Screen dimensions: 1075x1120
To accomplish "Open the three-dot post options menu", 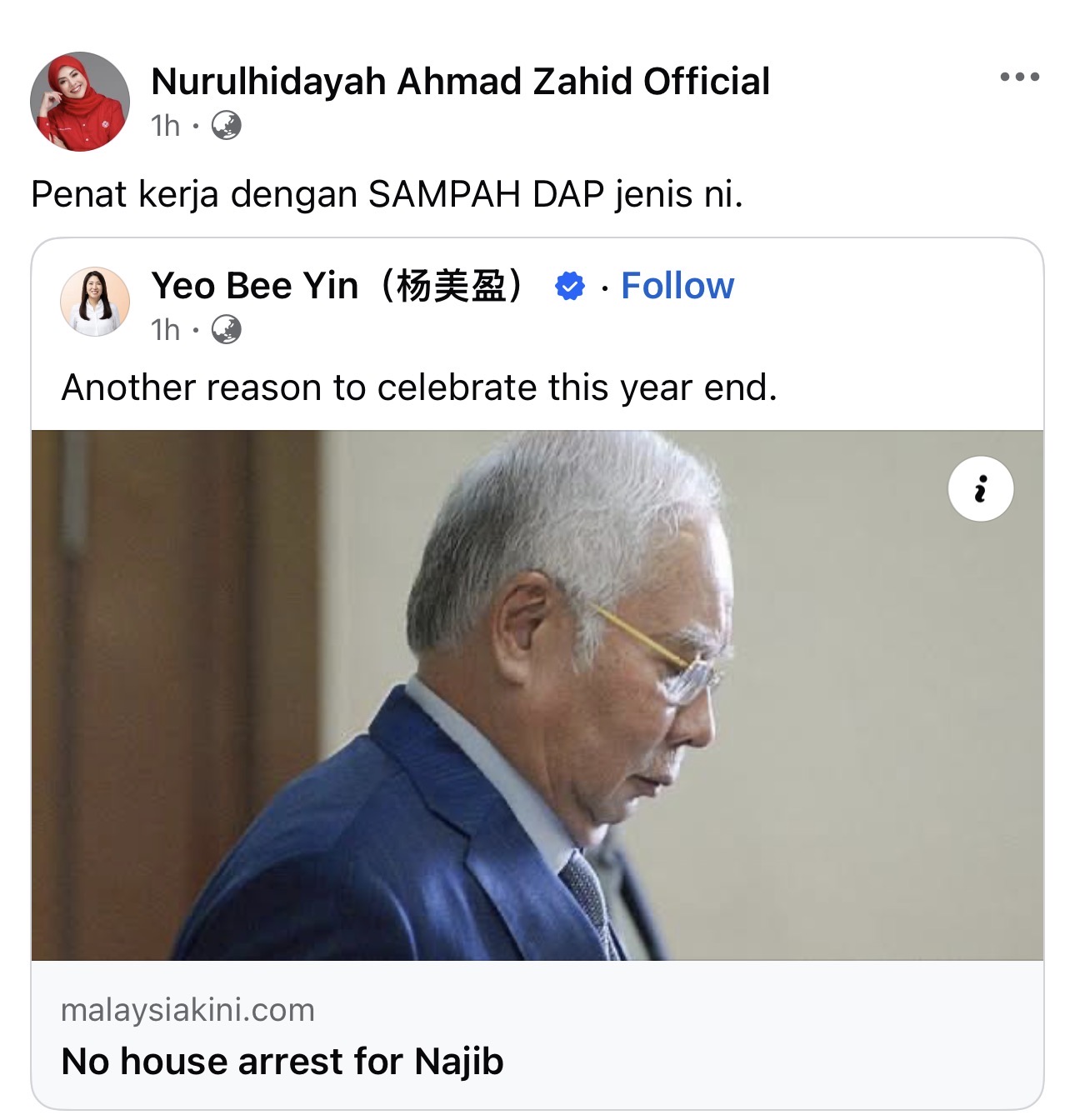I will 1019,77.
